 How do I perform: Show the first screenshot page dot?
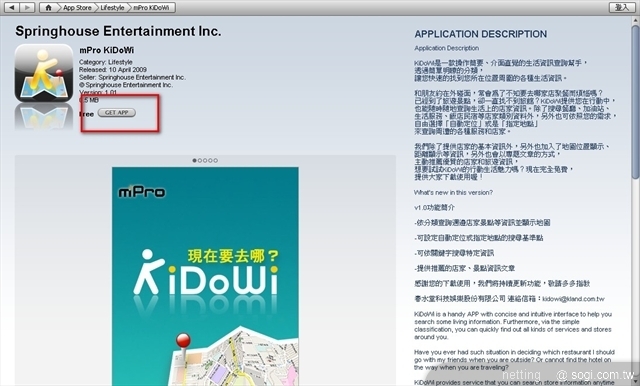tap(194, 160)
